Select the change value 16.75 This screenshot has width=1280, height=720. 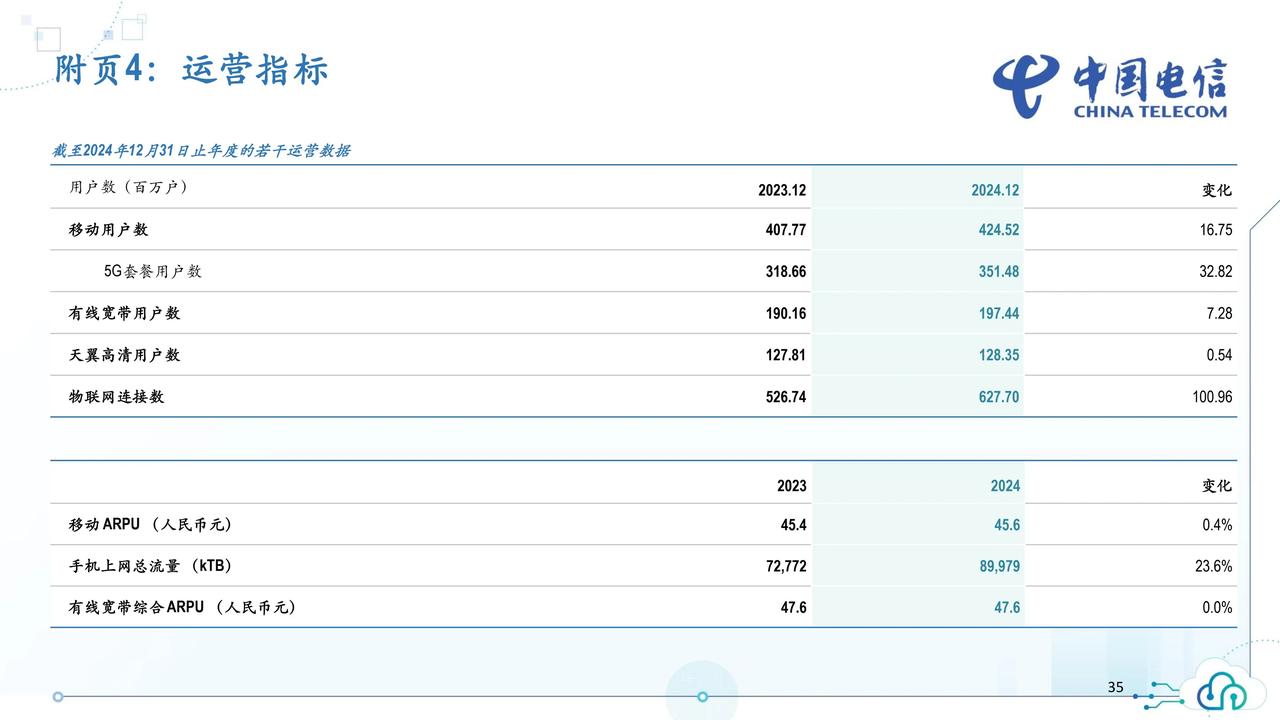coord(1216,230)
